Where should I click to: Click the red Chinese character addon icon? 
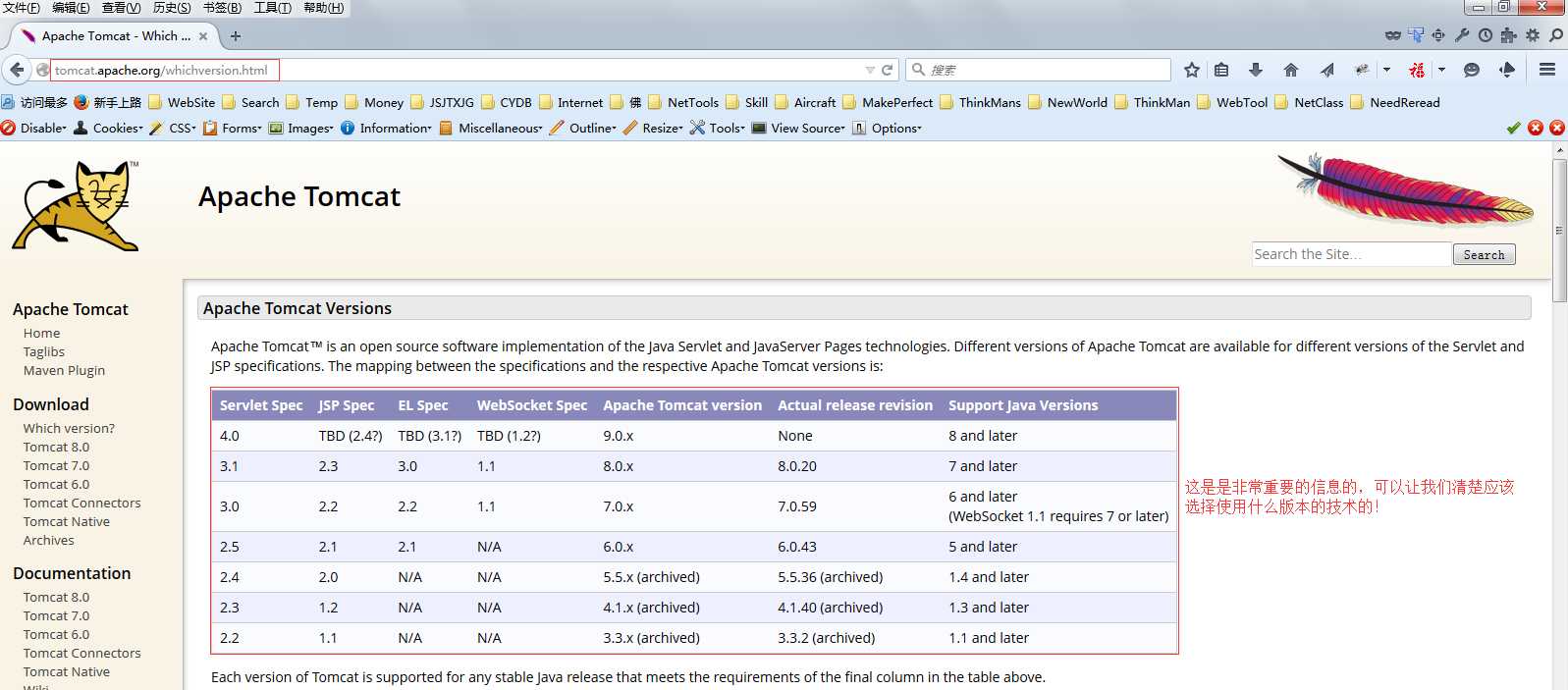pyautogui.click(x=1417, y=70)
